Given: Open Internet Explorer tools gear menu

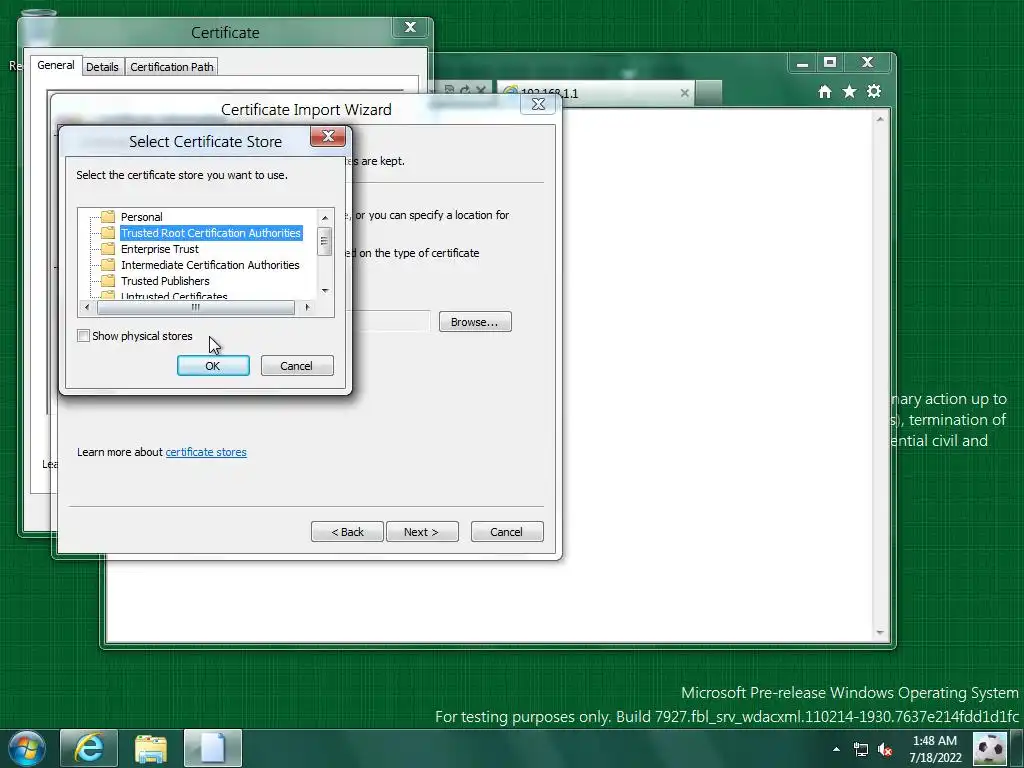Looking at the screenshot, I should tap(874, 91).
